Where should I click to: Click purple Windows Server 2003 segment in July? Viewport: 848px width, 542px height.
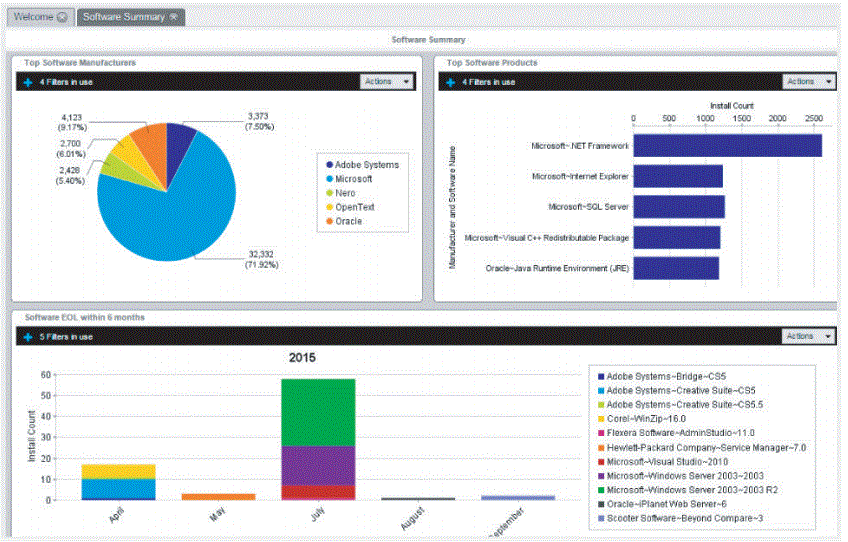(319, 466)
